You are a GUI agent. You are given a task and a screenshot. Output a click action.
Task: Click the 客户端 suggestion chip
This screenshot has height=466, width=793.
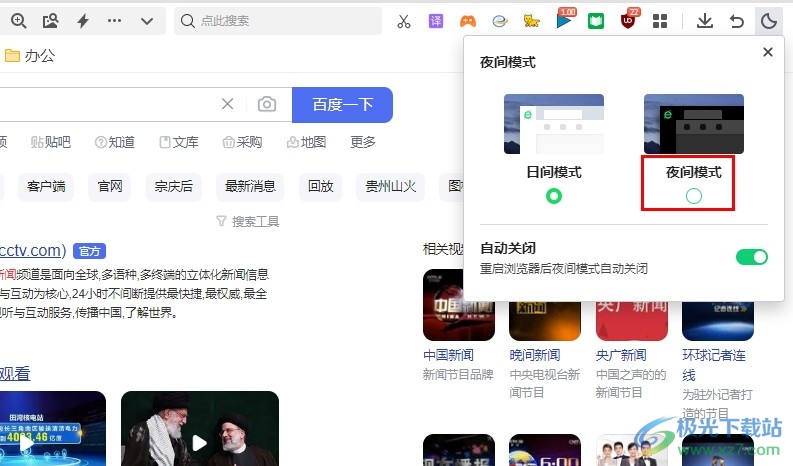coord(46,187)
